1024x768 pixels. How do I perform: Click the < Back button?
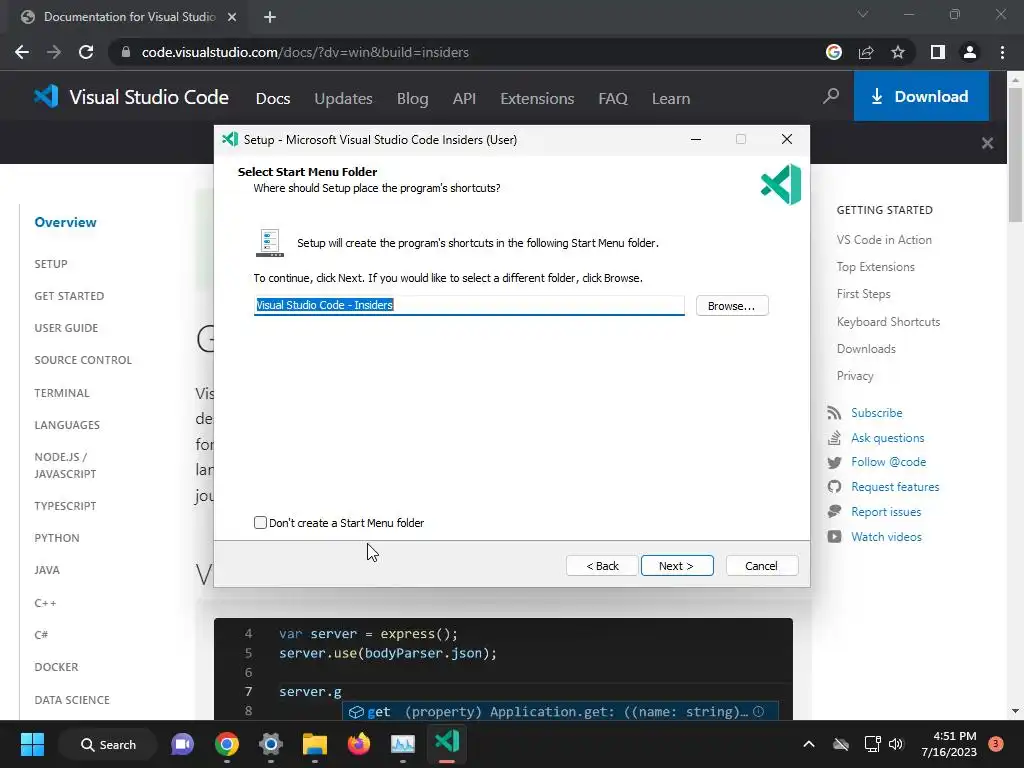[x=601, y=566]
